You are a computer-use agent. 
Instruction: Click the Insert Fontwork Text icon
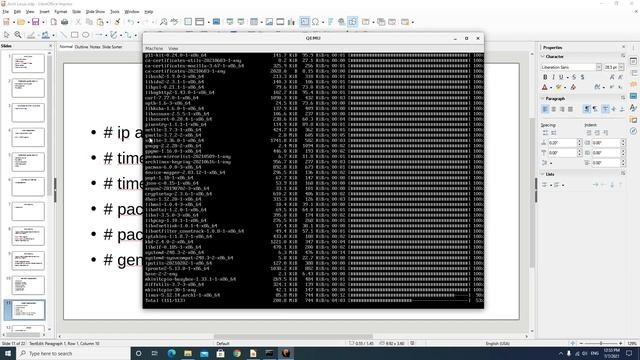point(330,22)
